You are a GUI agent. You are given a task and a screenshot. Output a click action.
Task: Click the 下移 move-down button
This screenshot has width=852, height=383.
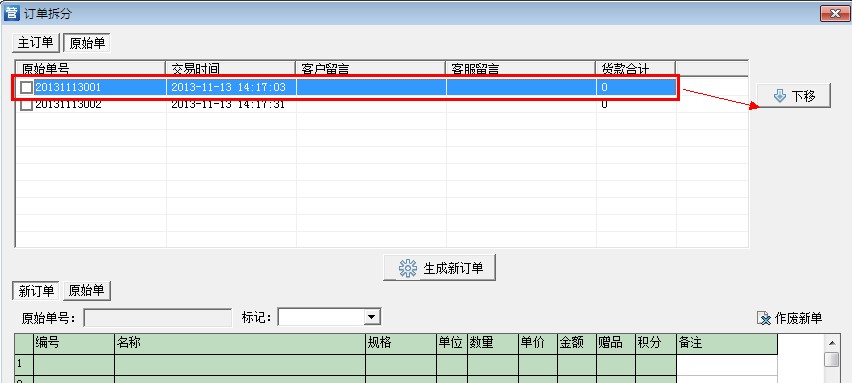coord(793,96)
